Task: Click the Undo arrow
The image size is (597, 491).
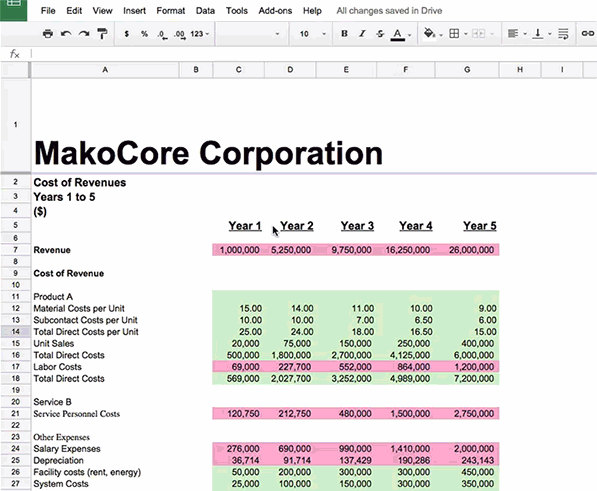Action: click(x=66, y=34)
